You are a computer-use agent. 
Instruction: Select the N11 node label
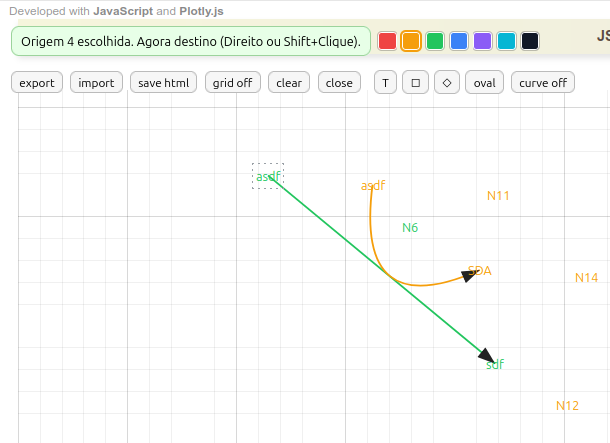pyautogui.click(x=498, y=196)
